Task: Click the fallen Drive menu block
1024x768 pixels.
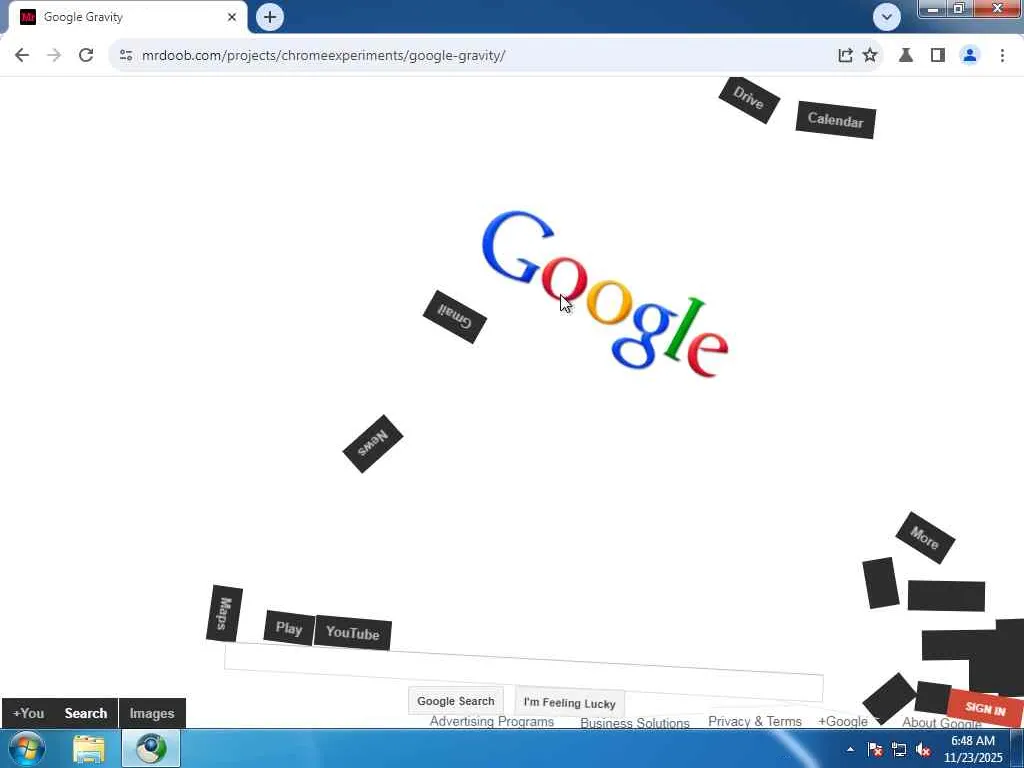Action: [749, 99]
